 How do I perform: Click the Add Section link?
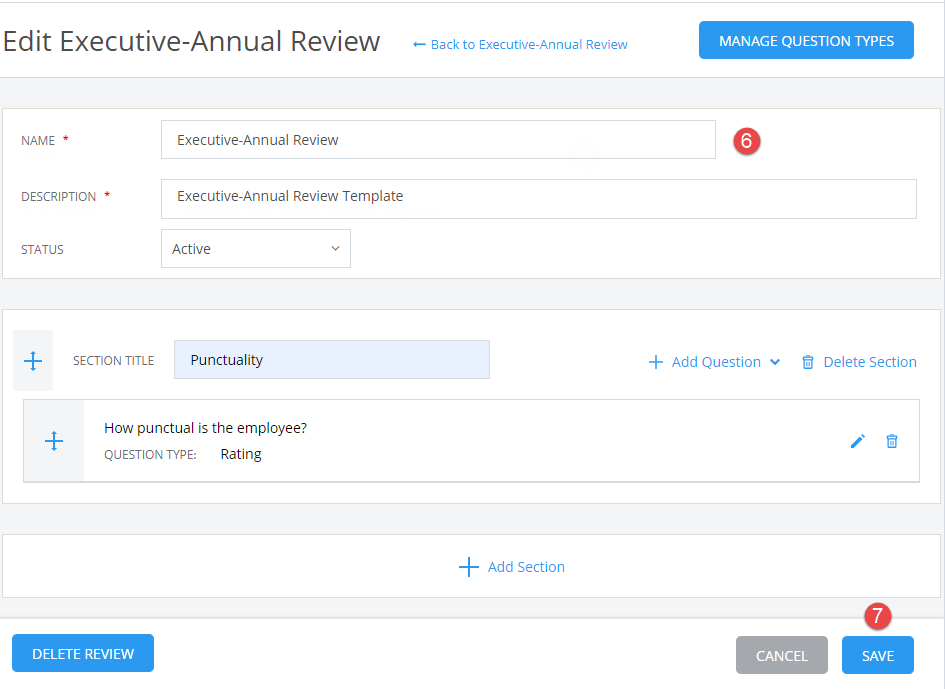pyautogui.click(x=526, y=567)
